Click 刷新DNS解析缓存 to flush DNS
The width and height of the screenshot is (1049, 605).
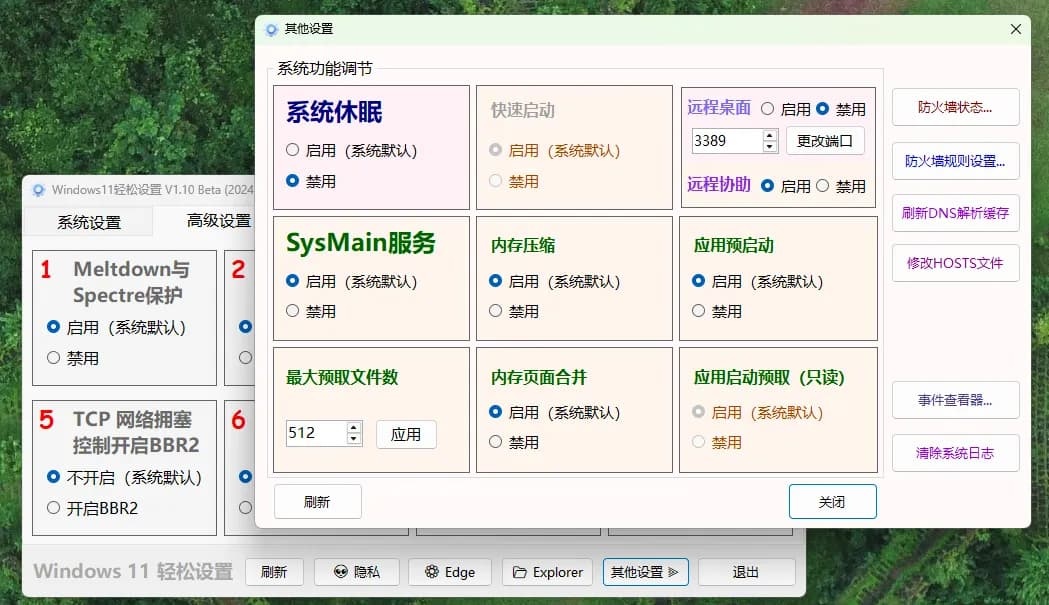(955, 211)
